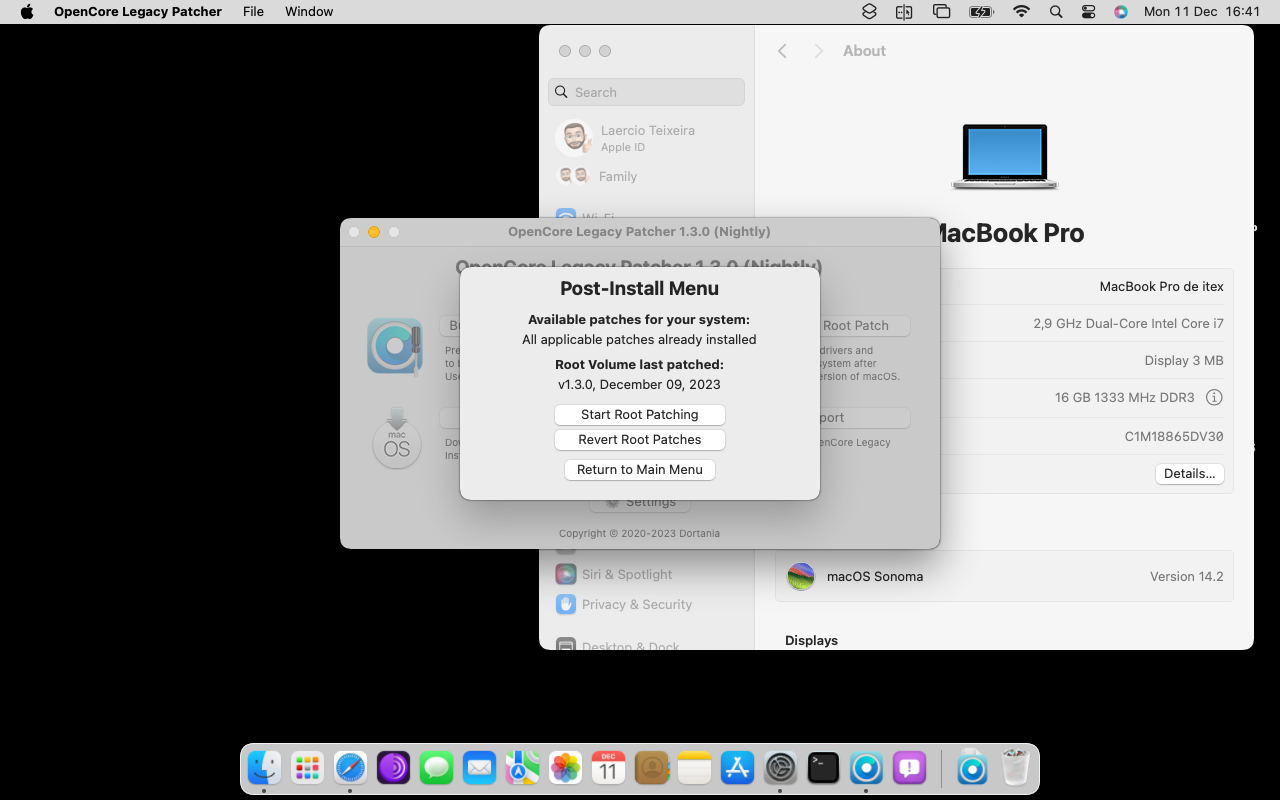This screenshot has height=800, width=1280.
Task: Click the Privacy & Security hand icon
Action: pyautogui.click(x=566, y=604)
